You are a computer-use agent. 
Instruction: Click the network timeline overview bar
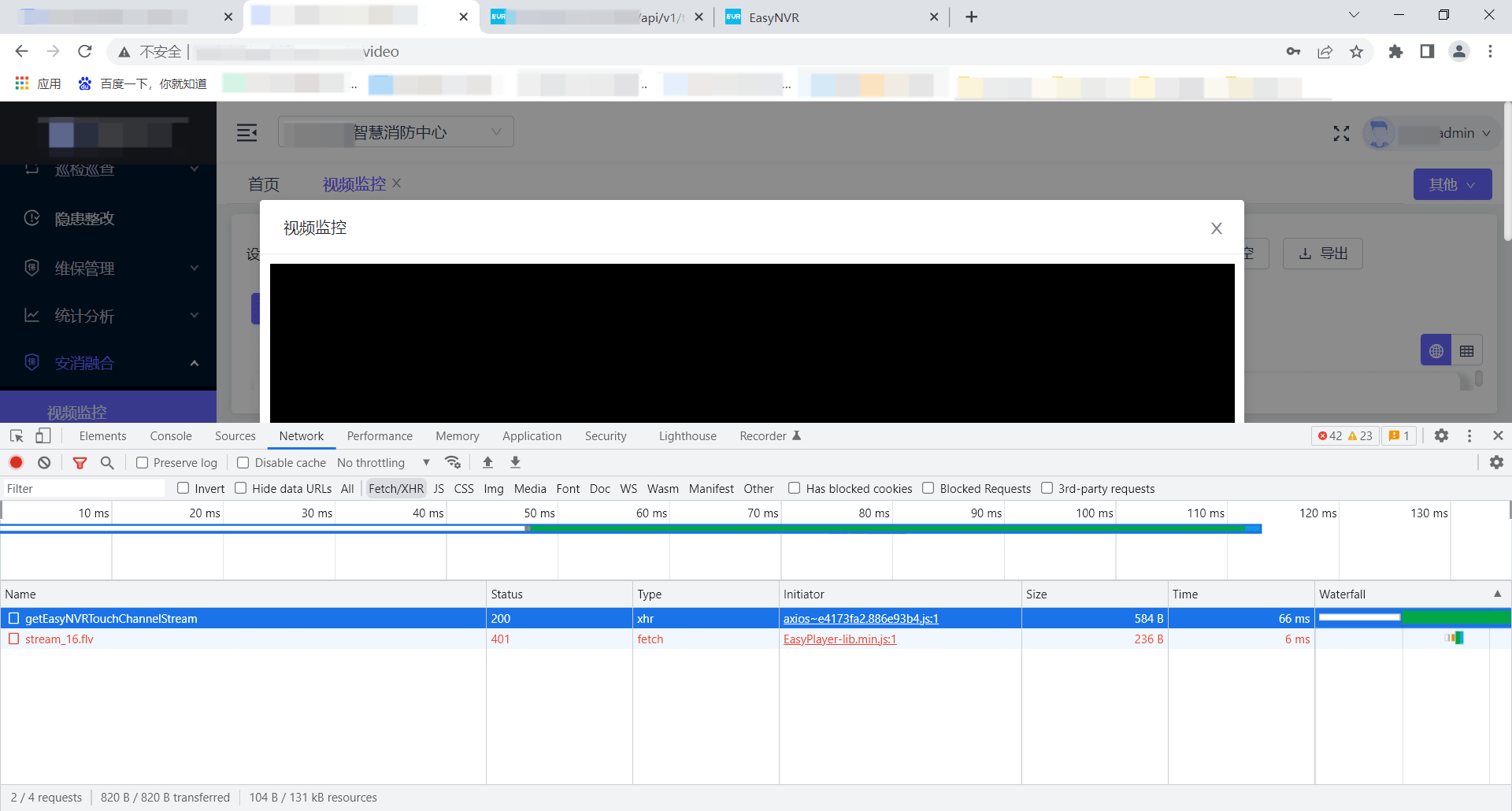630,529
